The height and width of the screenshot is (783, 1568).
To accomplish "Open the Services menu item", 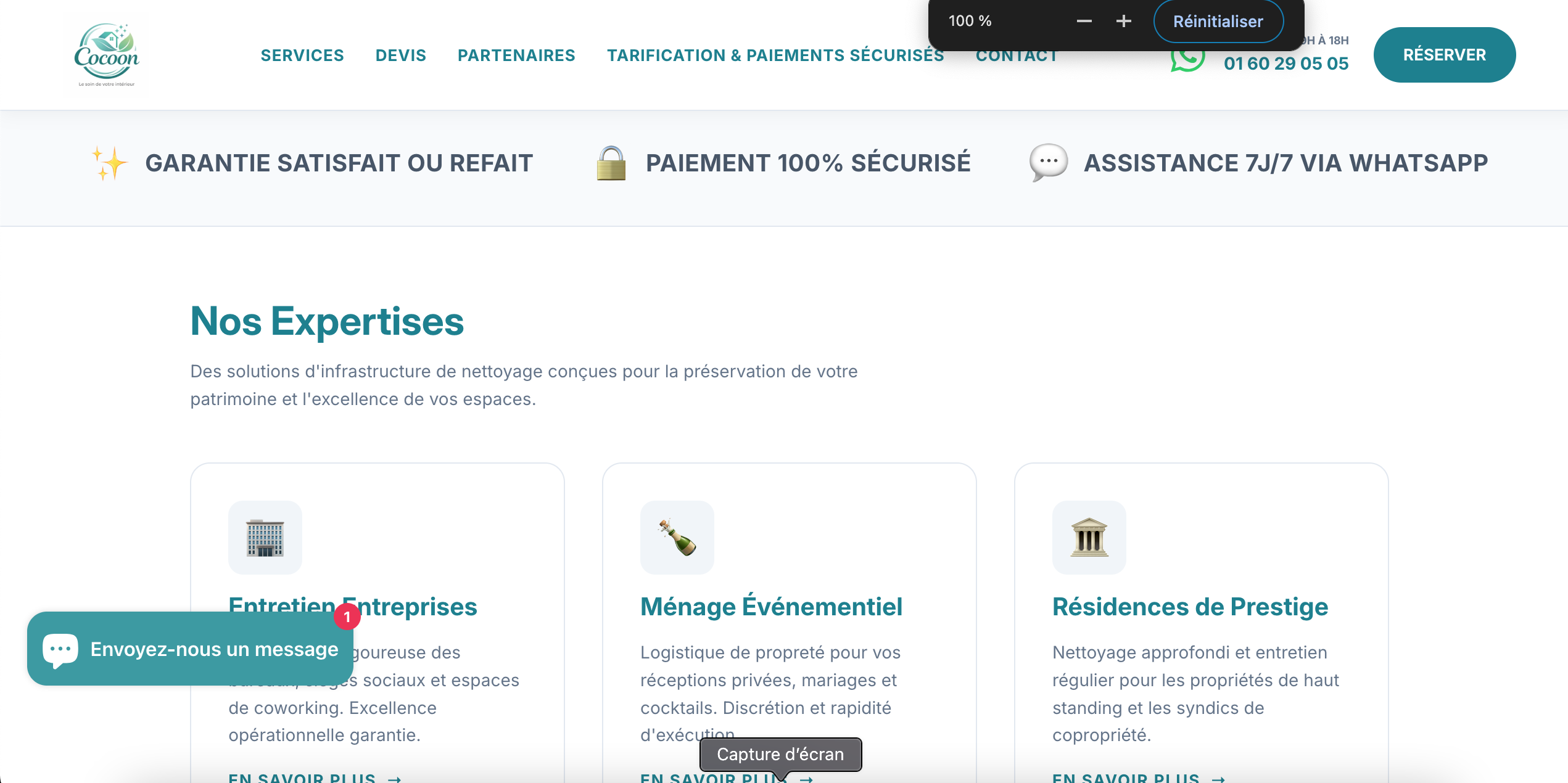I will tap(302, 55).
